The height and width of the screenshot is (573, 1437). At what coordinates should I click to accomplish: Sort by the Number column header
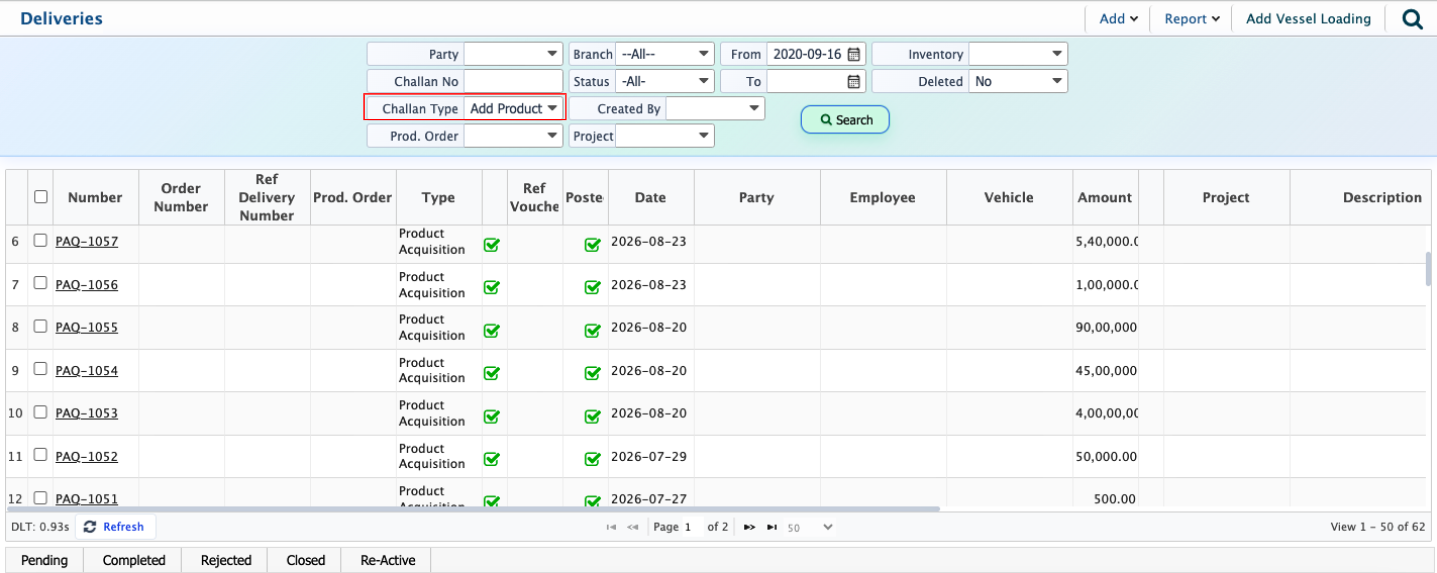(95, 197)
